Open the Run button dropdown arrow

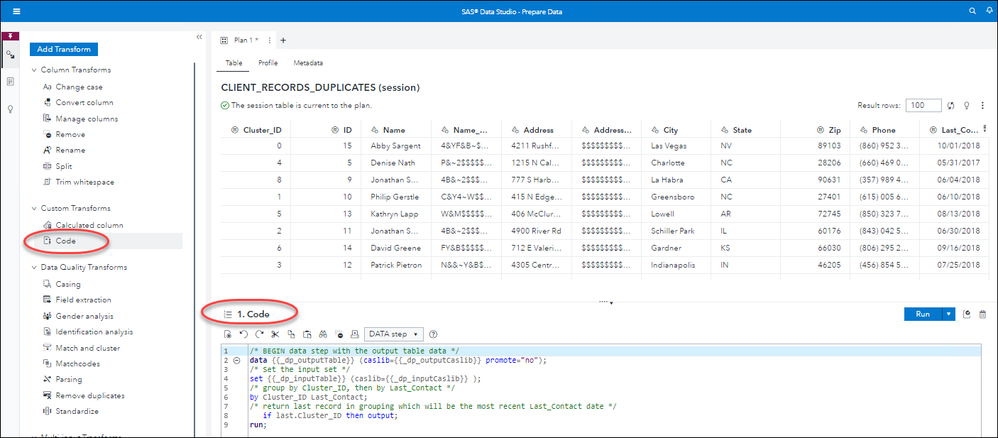[949, 314]
